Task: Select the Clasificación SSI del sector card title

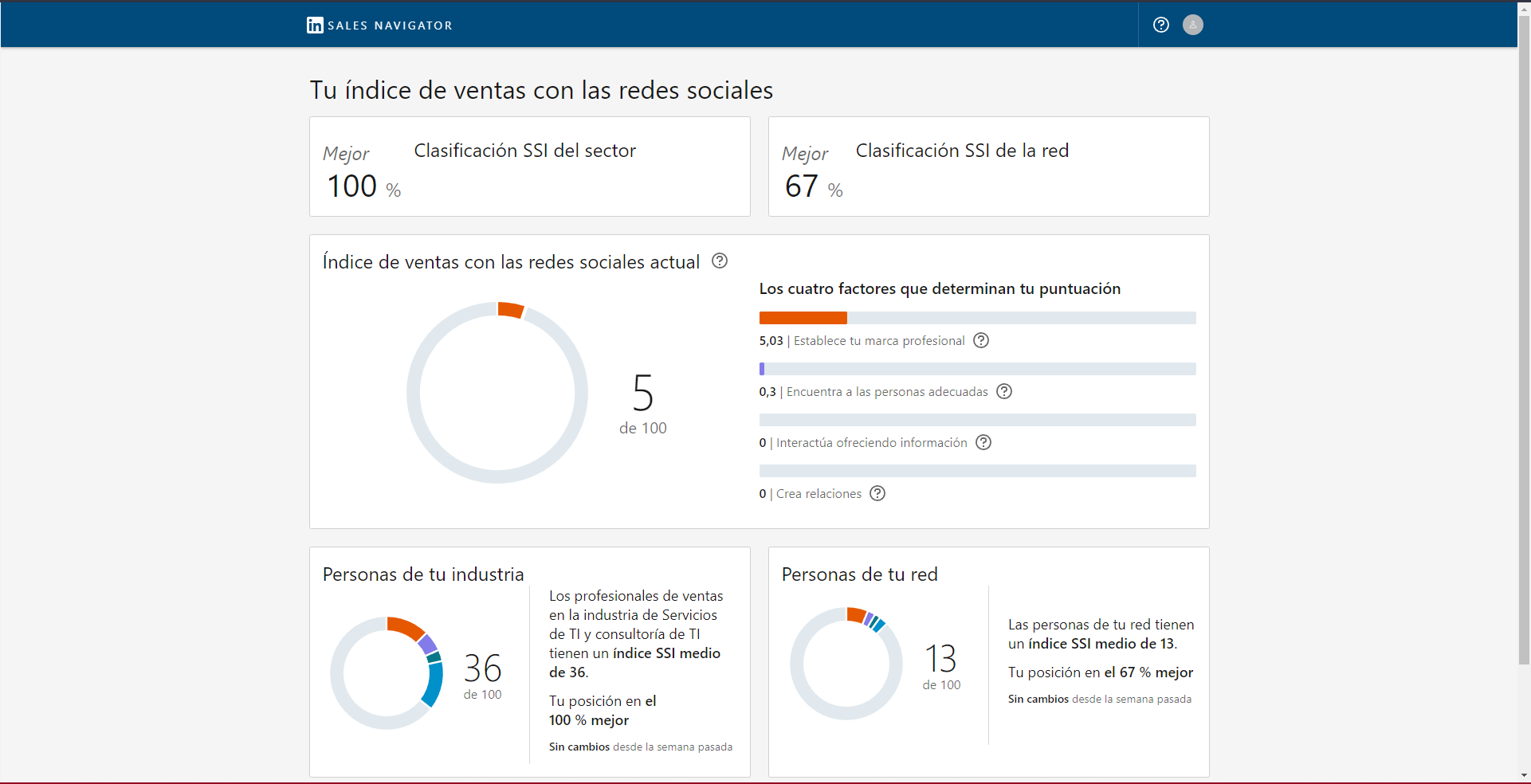Action: tap(525, 151)
